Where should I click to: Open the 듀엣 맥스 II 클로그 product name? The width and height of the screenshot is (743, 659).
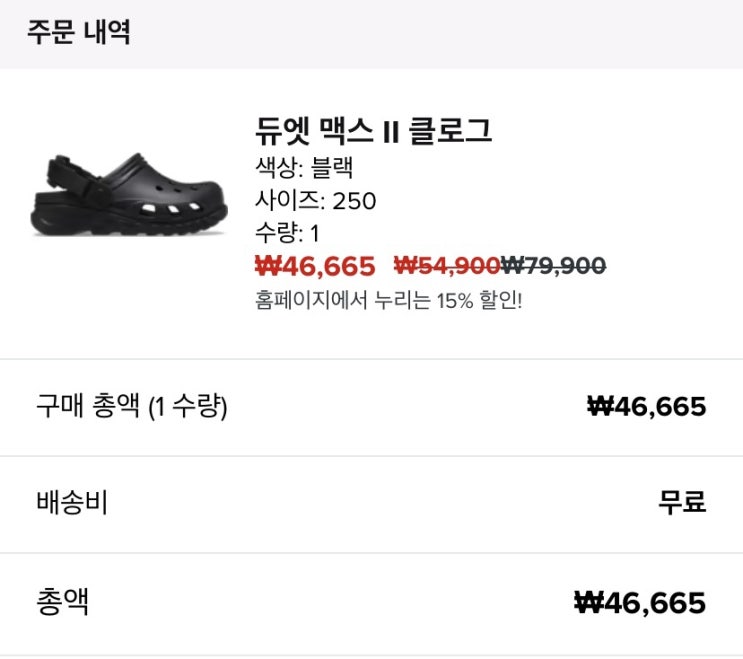[x=374, y=131]
